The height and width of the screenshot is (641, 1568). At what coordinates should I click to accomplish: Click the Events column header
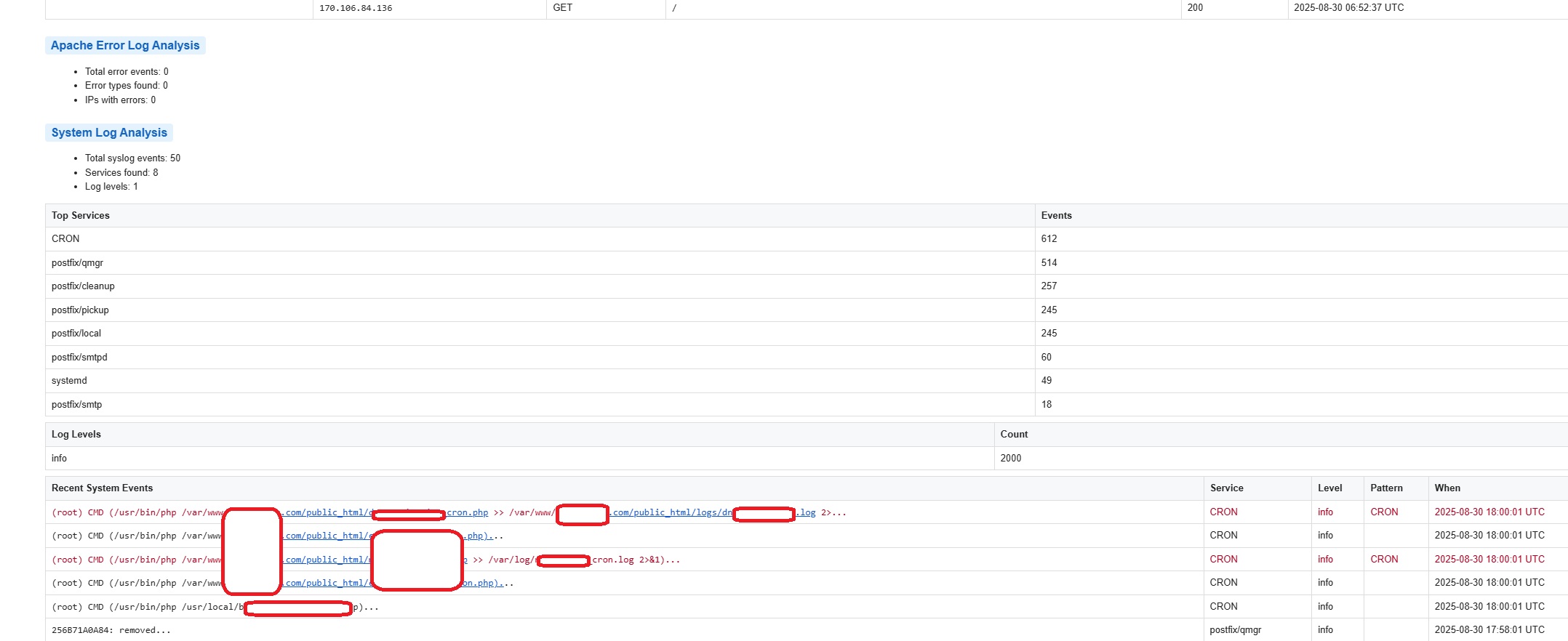[x=1056, y=215]
